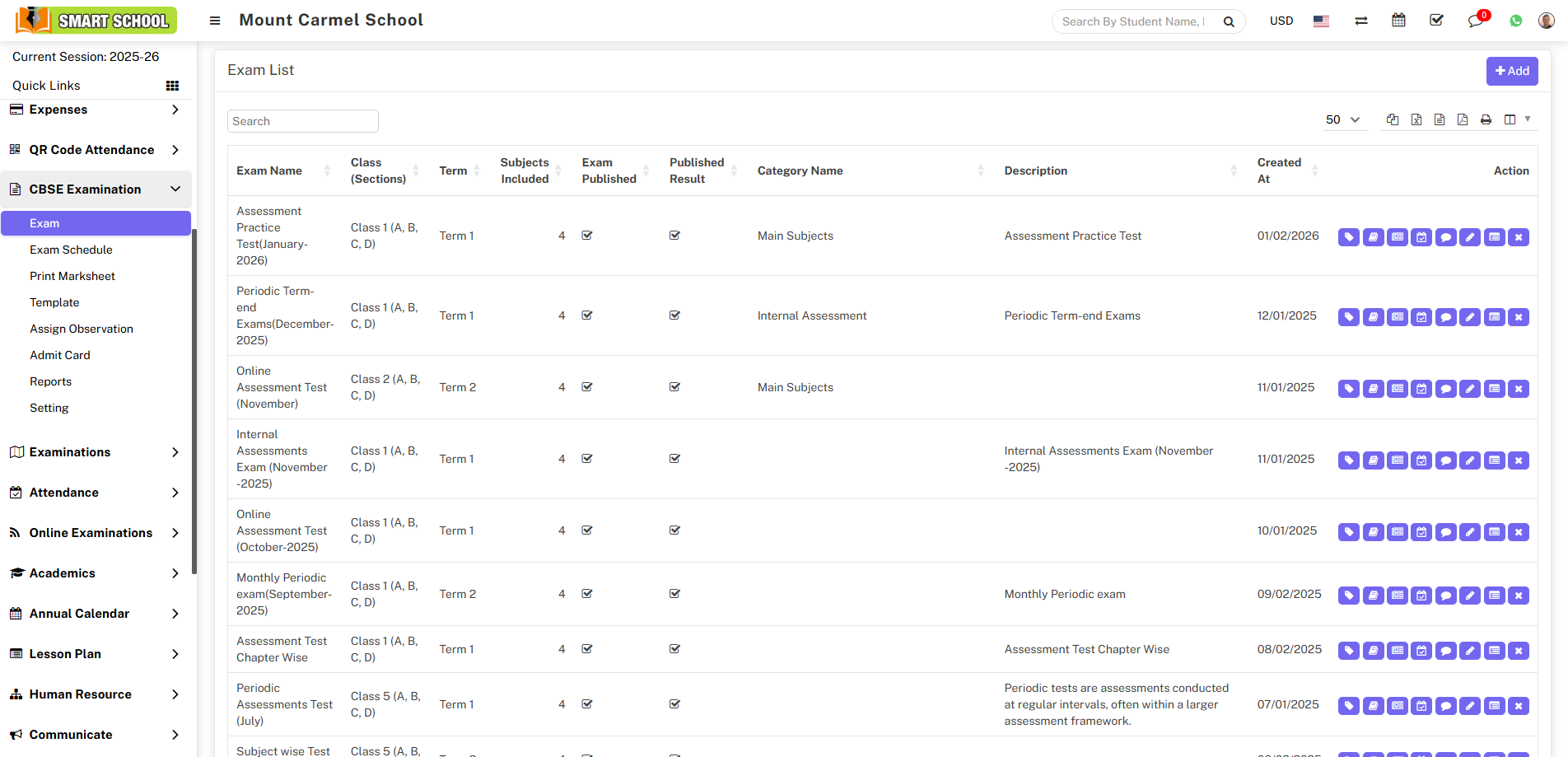This screenshot has height=757, width=1568.
Task: Toggle Exam Published checkbox for Assessment Practice Test
Action: pos(587,236)
